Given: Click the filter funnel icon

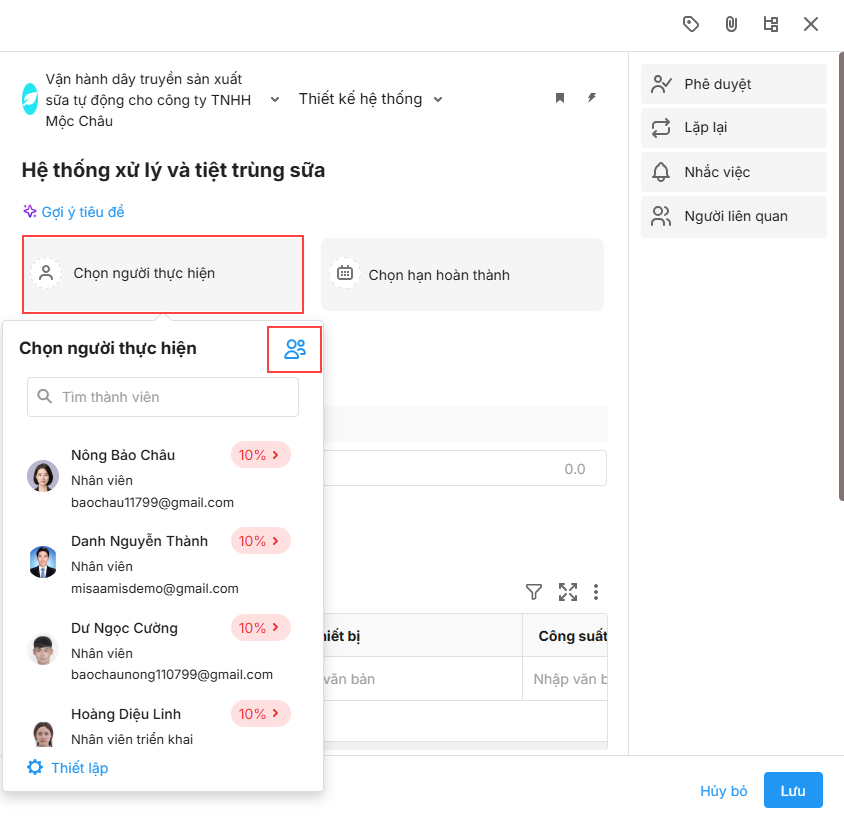Looking at the screenshot, I should (x=533, y=592).
